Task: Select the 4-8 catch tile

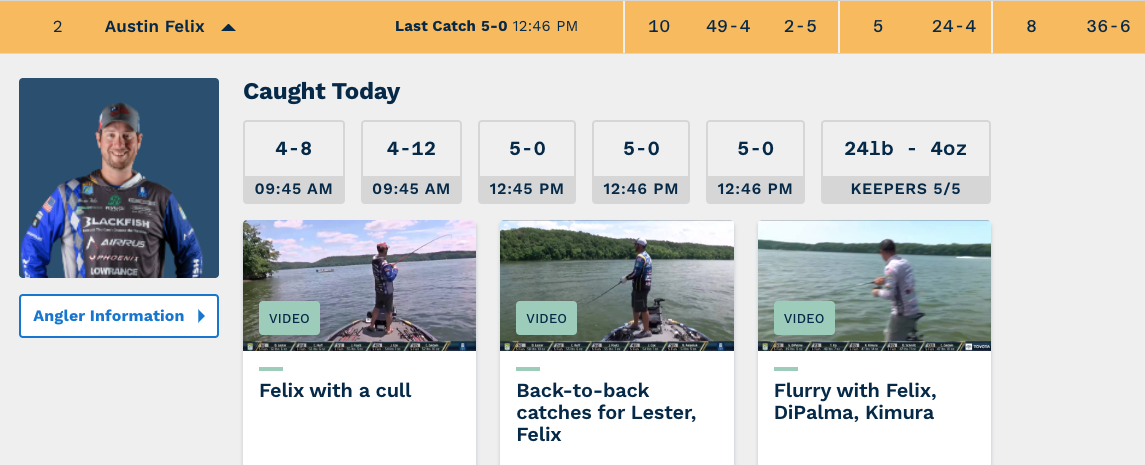Action: pyautogui.click(x=293, y=162)
